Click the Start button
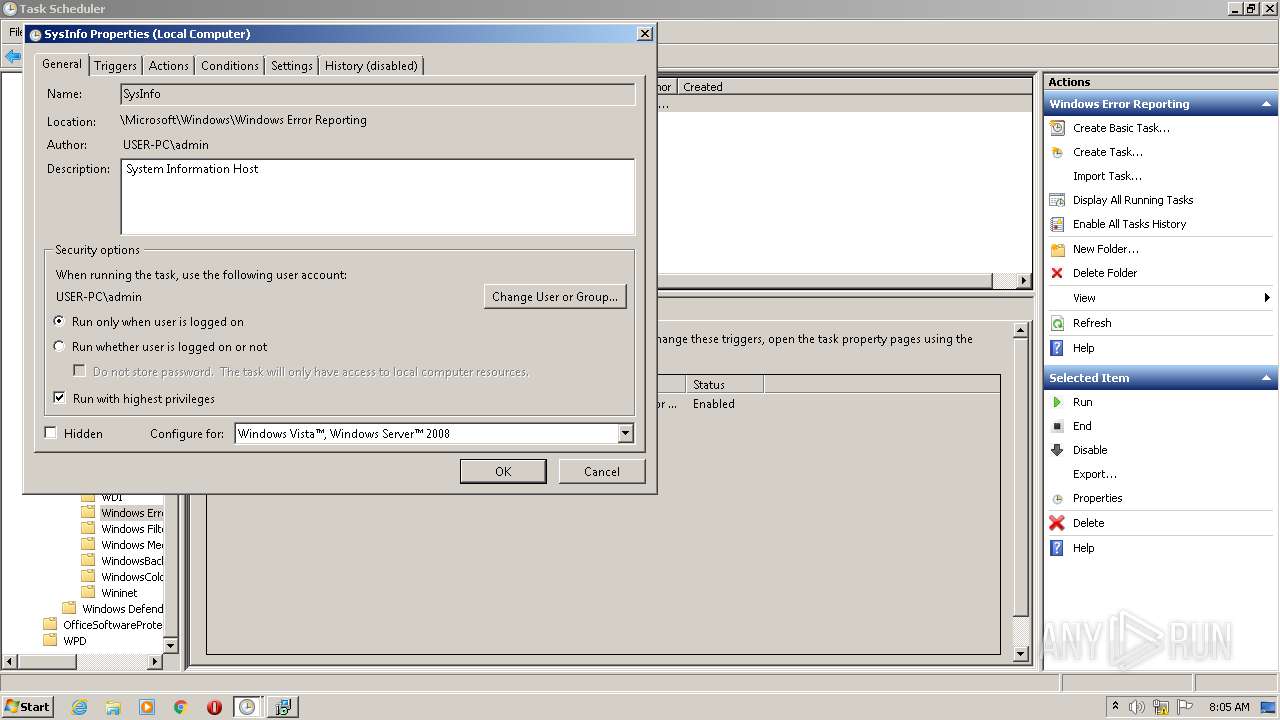The width and height of the screenshot is (1280, 720). tap(27, 707)
